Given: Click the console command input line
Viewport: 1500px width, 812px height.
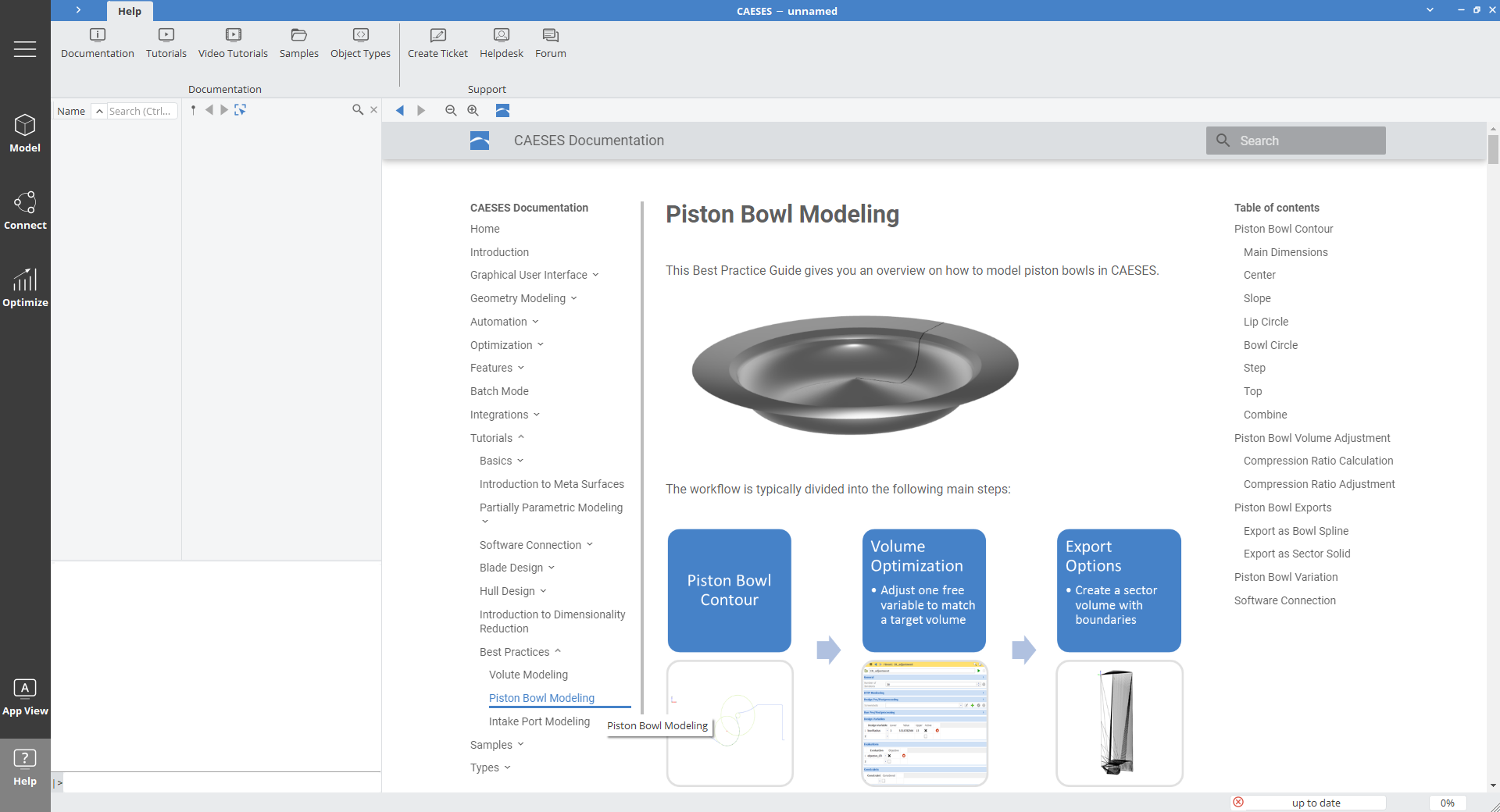Looking at the screenshot, I should [x=222, y=782].
